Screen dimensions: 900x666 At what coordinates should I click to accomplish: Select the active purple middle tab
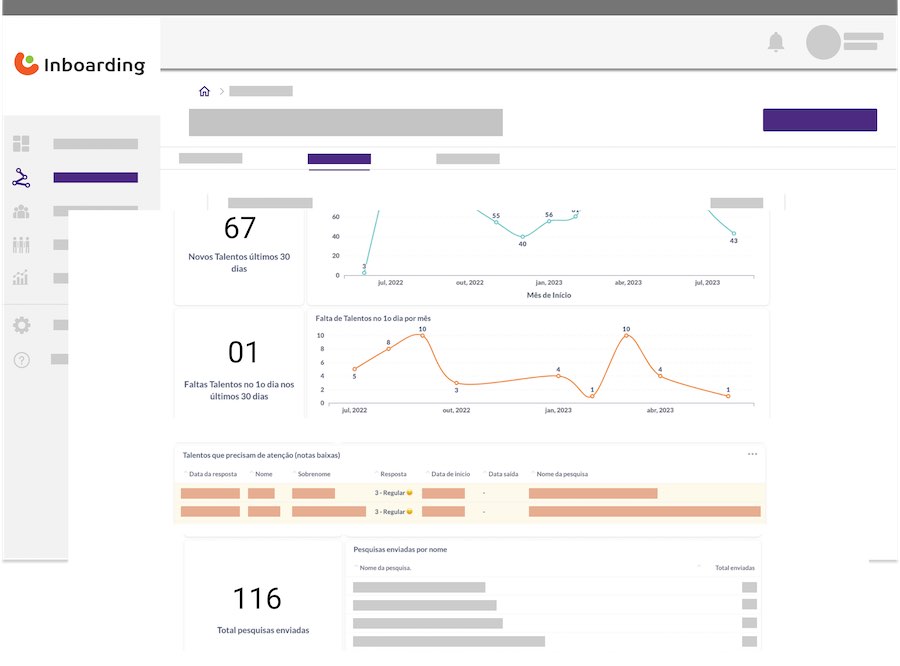[x=339, y=159]
